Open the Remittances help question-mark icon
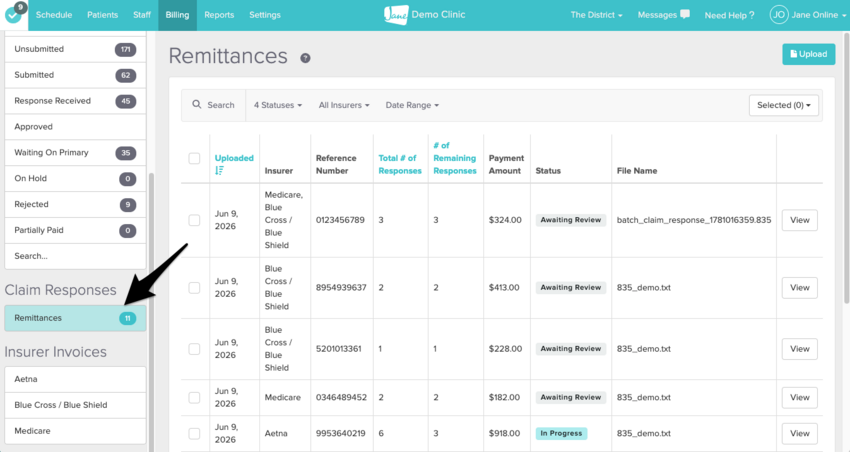This screenshot has height=452, width=850. [306, 58]
